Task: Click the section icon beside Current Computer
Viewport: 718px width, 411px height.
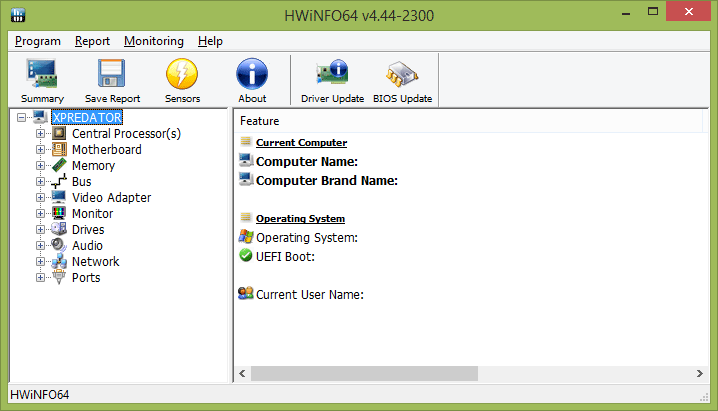Action: [246, 141]
